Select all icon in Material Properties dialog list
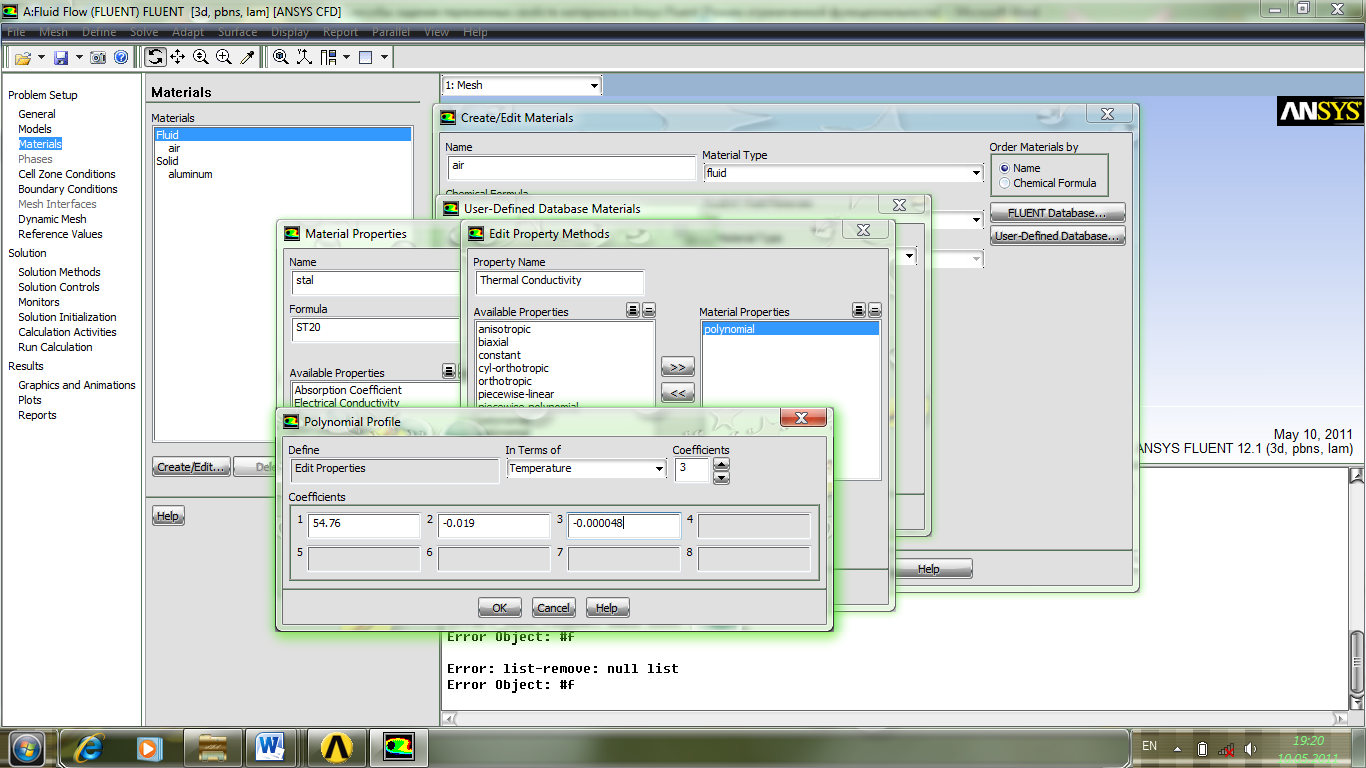 [x=449, y=372]
